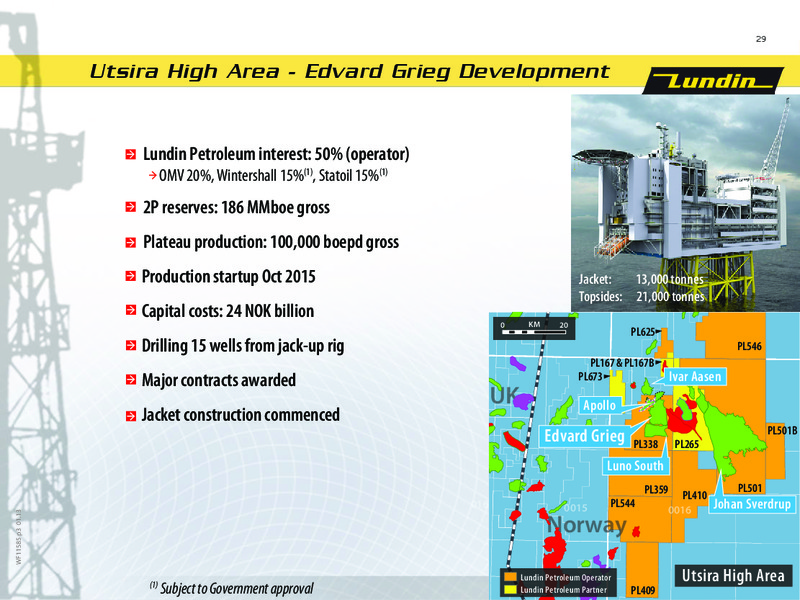Click the PL673 license label

point(590,377)
